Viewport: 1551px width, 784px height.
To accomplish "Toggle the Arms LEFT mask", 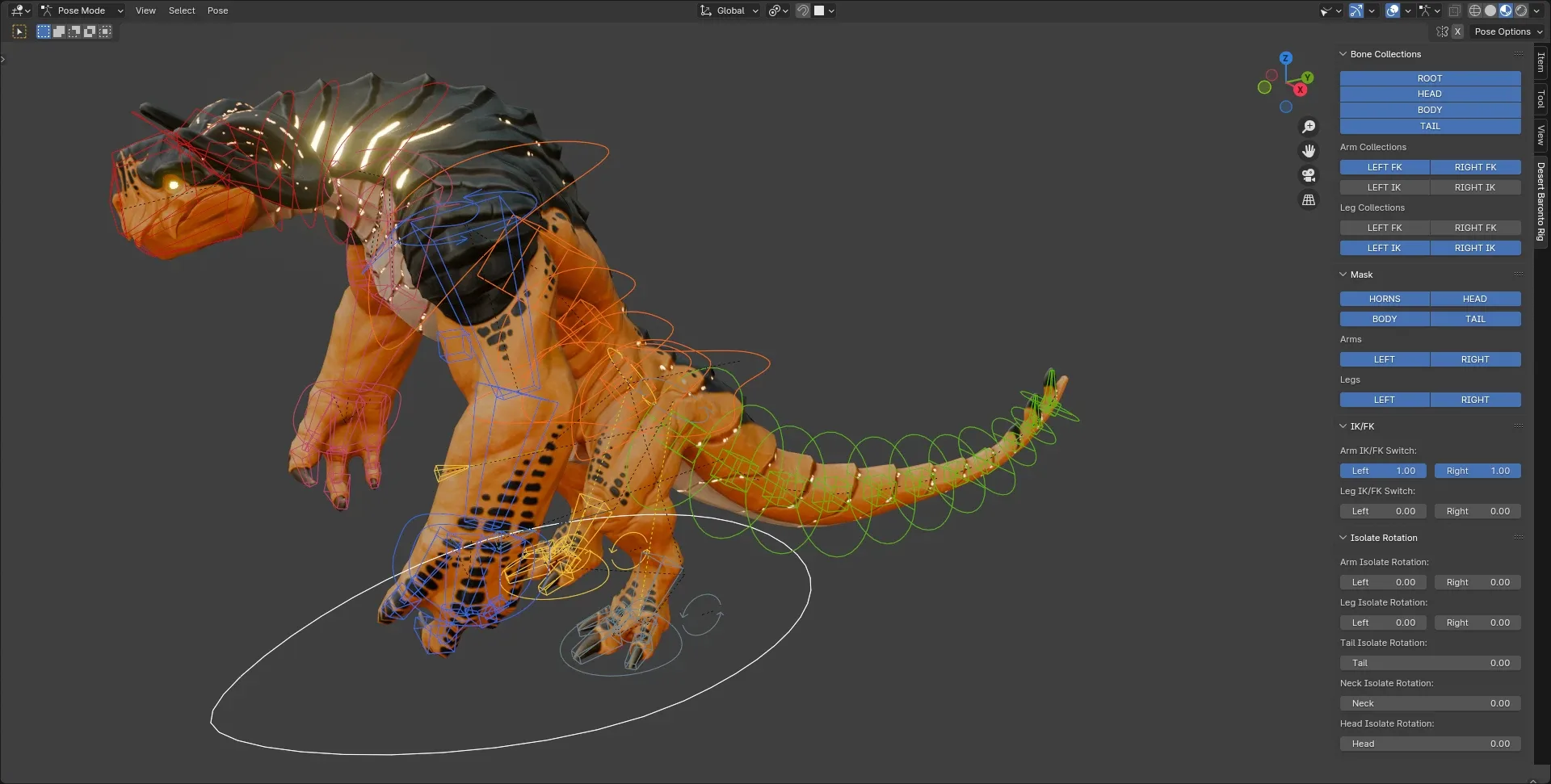I will click(x=1385, y=359).
